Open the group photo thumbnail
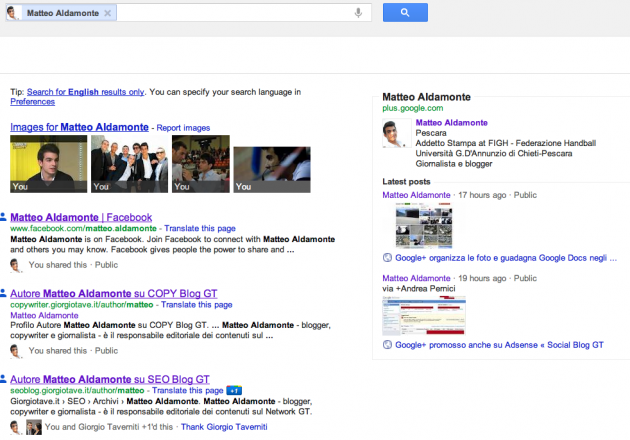This screenshot has height=440, width=630. (x=129, y=164)
